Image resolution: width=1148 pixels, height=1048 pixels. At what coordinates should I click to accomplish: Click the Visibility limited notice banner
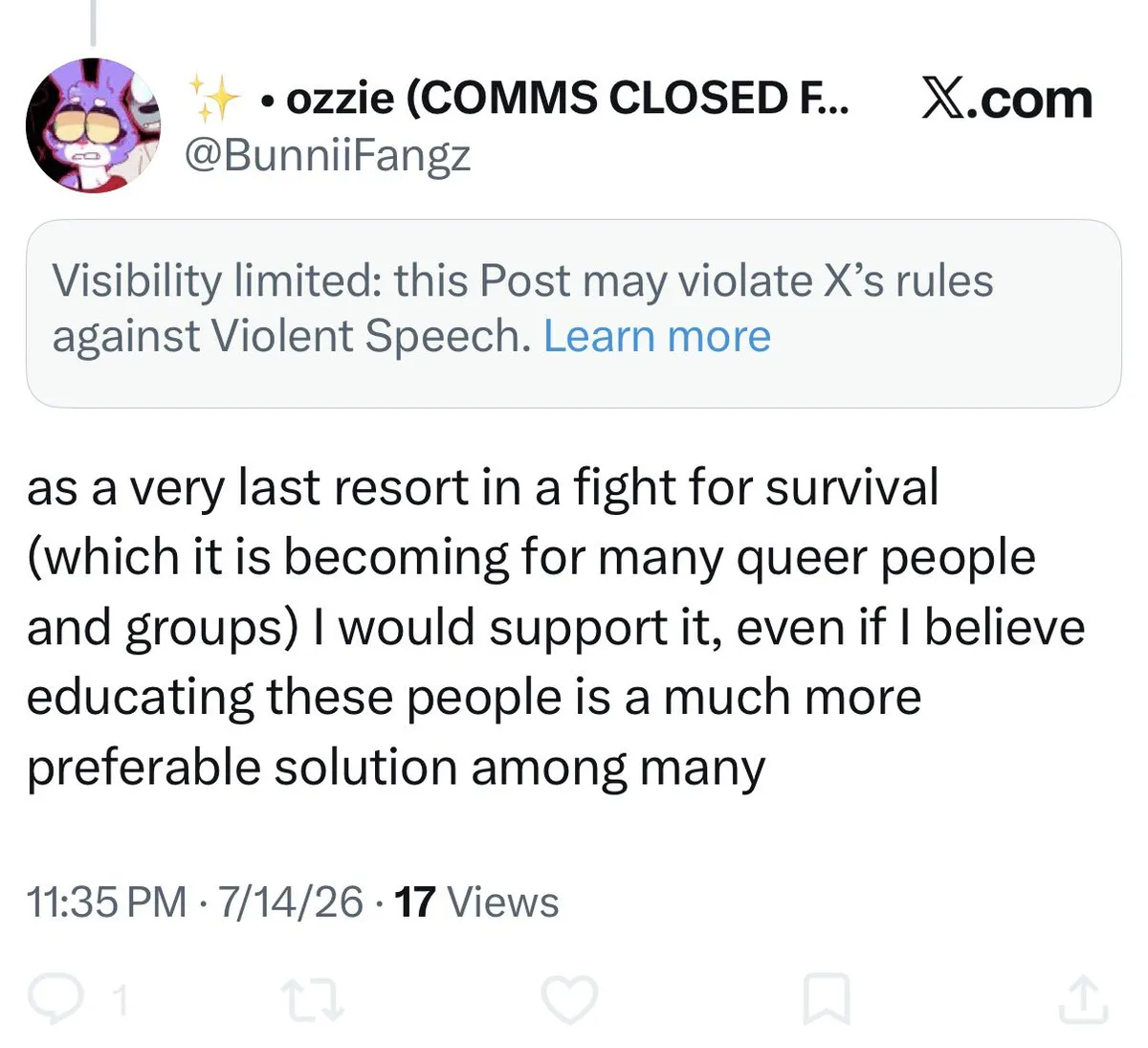[x=573, y=313]
